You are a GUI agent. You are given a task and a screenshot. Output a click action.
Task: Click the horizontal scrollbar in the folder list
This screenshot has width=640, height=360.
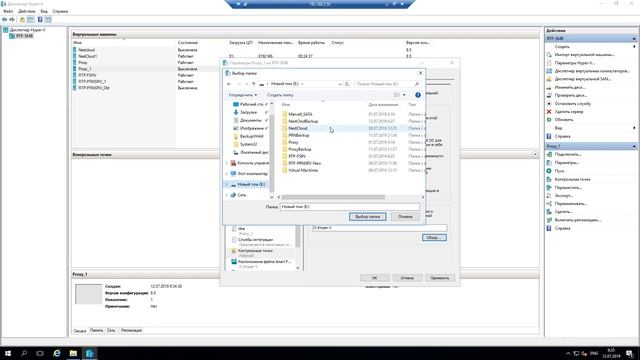coord(333,197)
